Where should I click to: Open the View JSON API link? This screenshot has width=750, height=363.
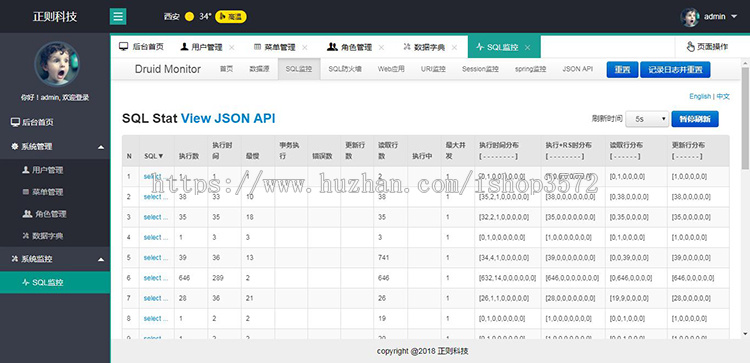click(228, 119)
